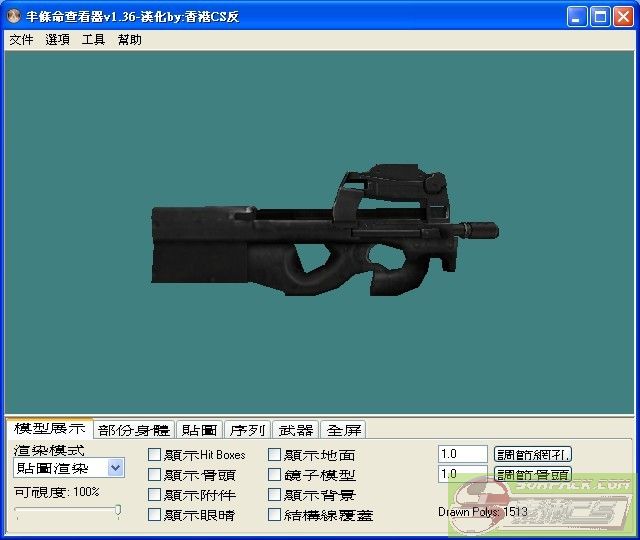Toggle 結構線覆蓋 checkbox
The image size is (640, 540).
tap(275, 515)
